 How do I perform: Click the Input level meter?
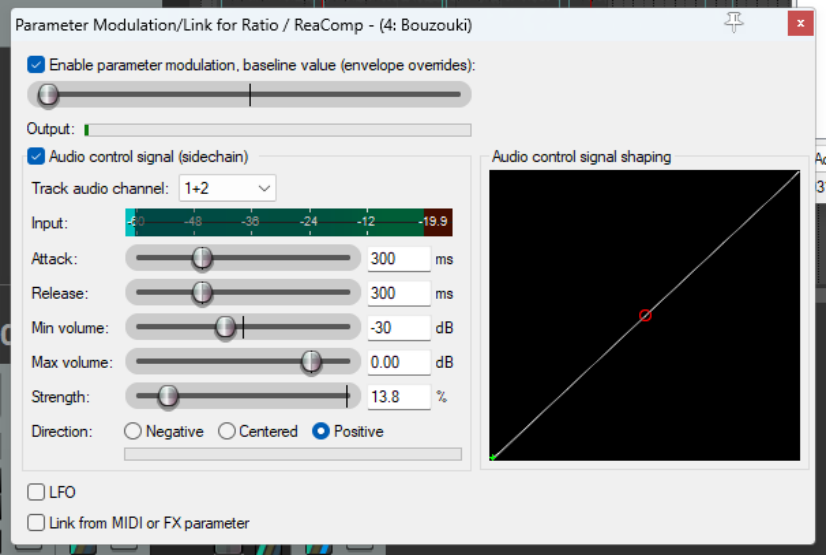click(289, 222)
